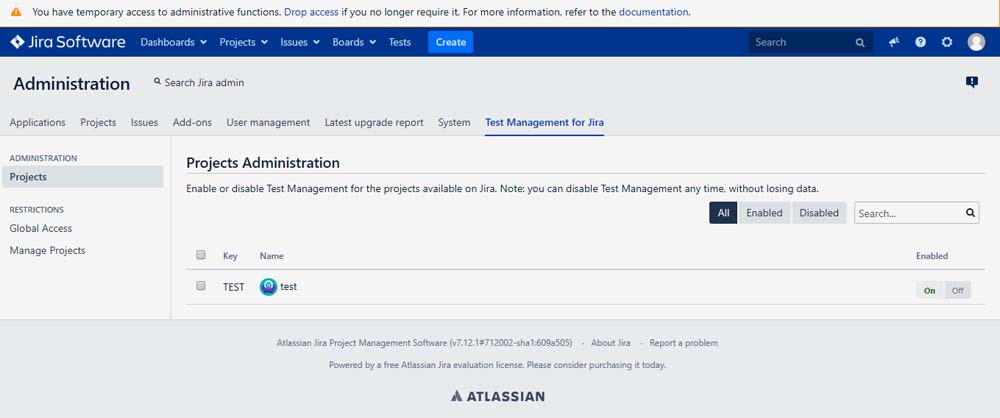Switch to the Issues admin tab
This screenshot has height=418, width=1000.
click(144, 123)
